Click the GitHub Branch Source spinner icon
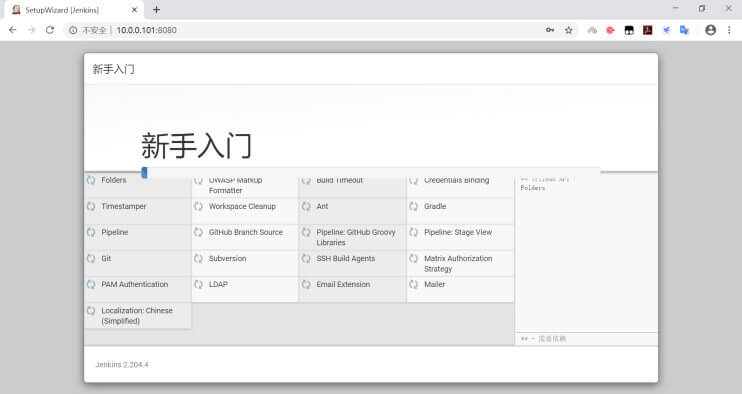 [199, 232]
